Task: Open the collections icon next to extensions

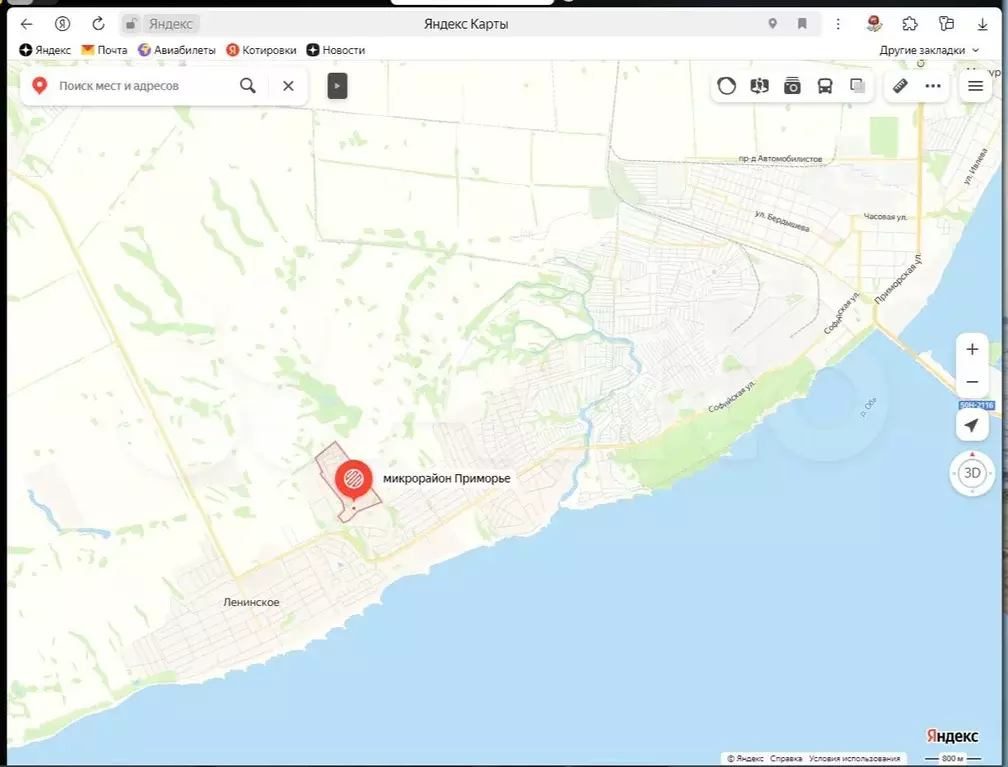Action: (946, 24)
